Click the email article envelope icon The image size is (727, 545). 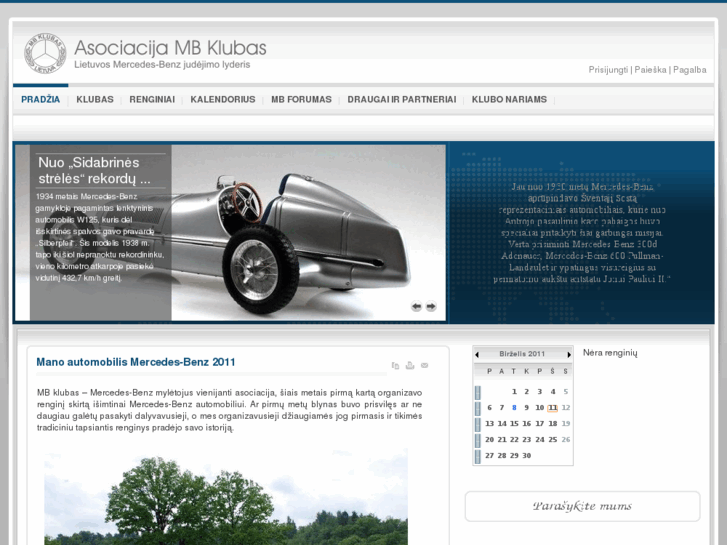tap(424, 365)
